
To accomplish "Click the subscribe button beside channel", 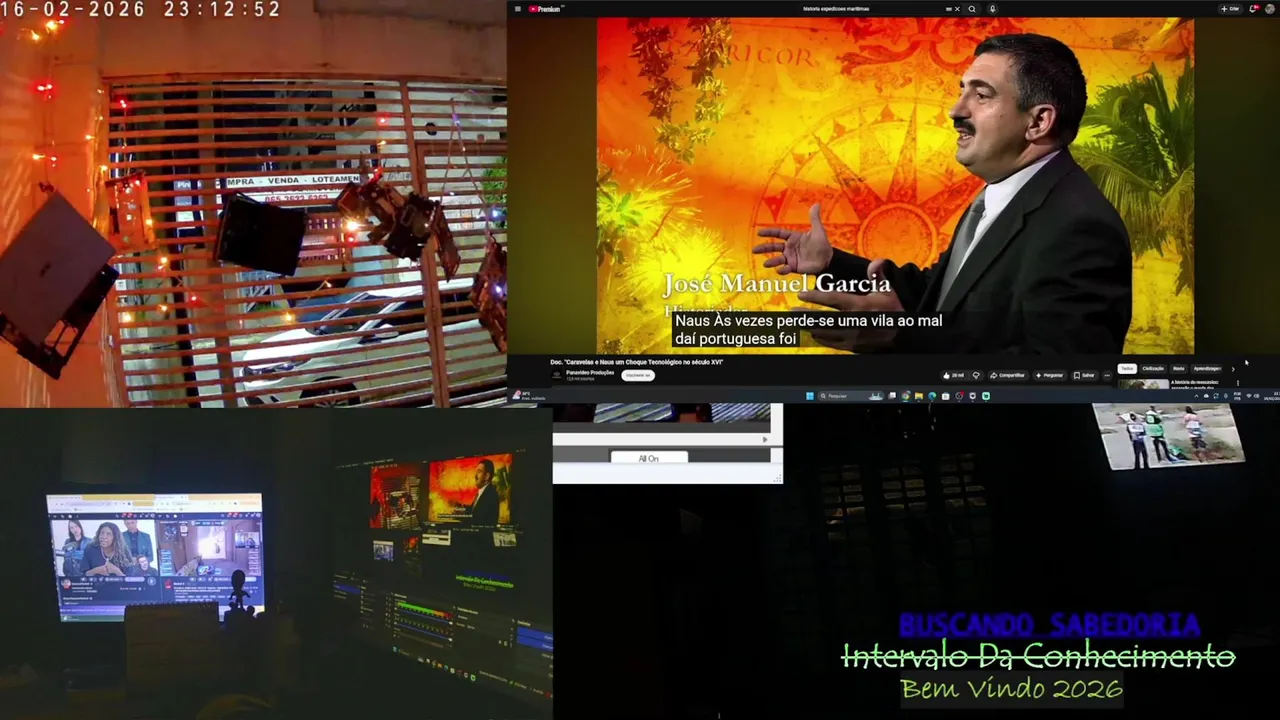I will click(638, 375).
